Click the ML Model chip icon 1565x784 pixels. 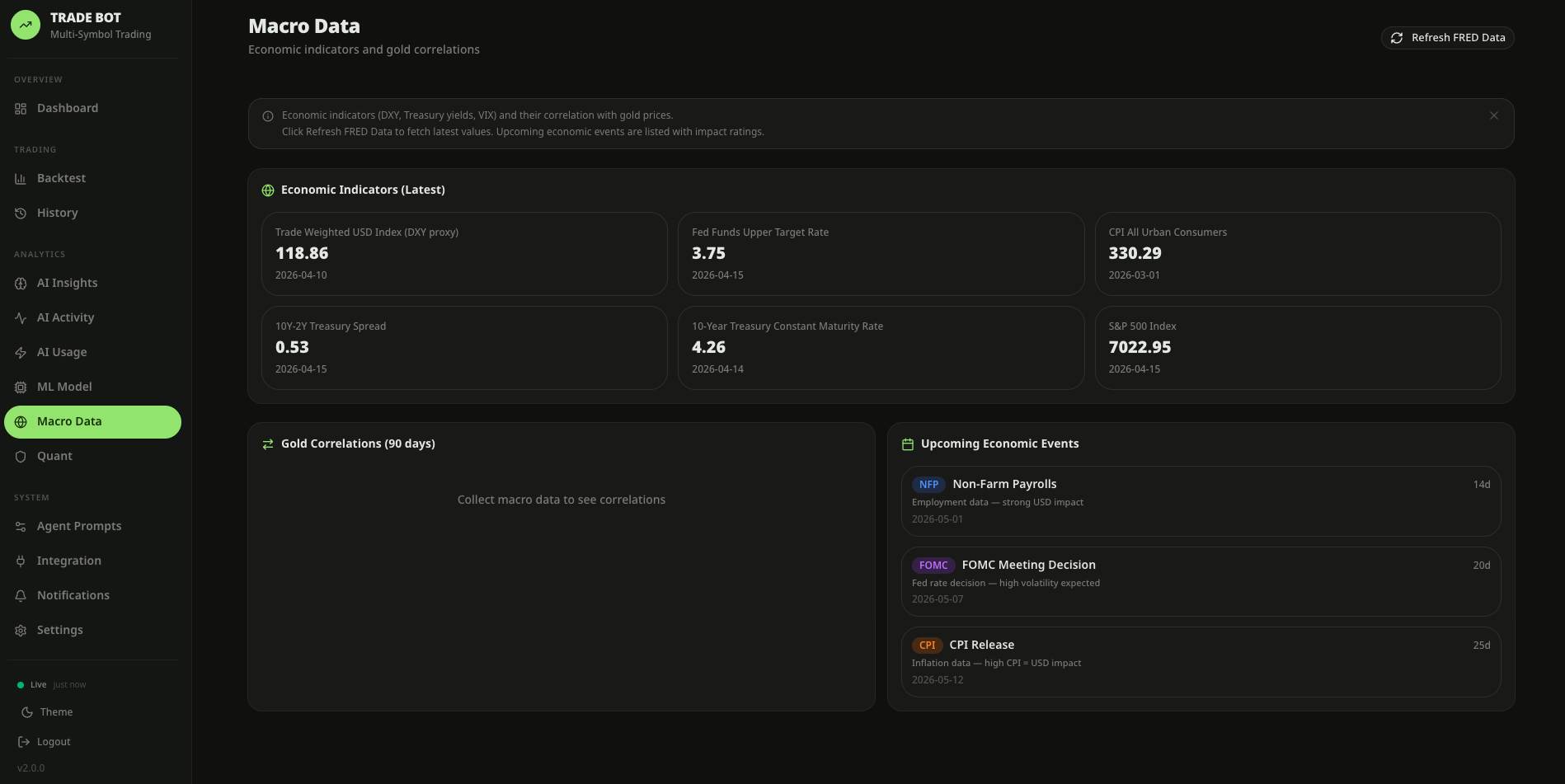(x=21, y=387)
